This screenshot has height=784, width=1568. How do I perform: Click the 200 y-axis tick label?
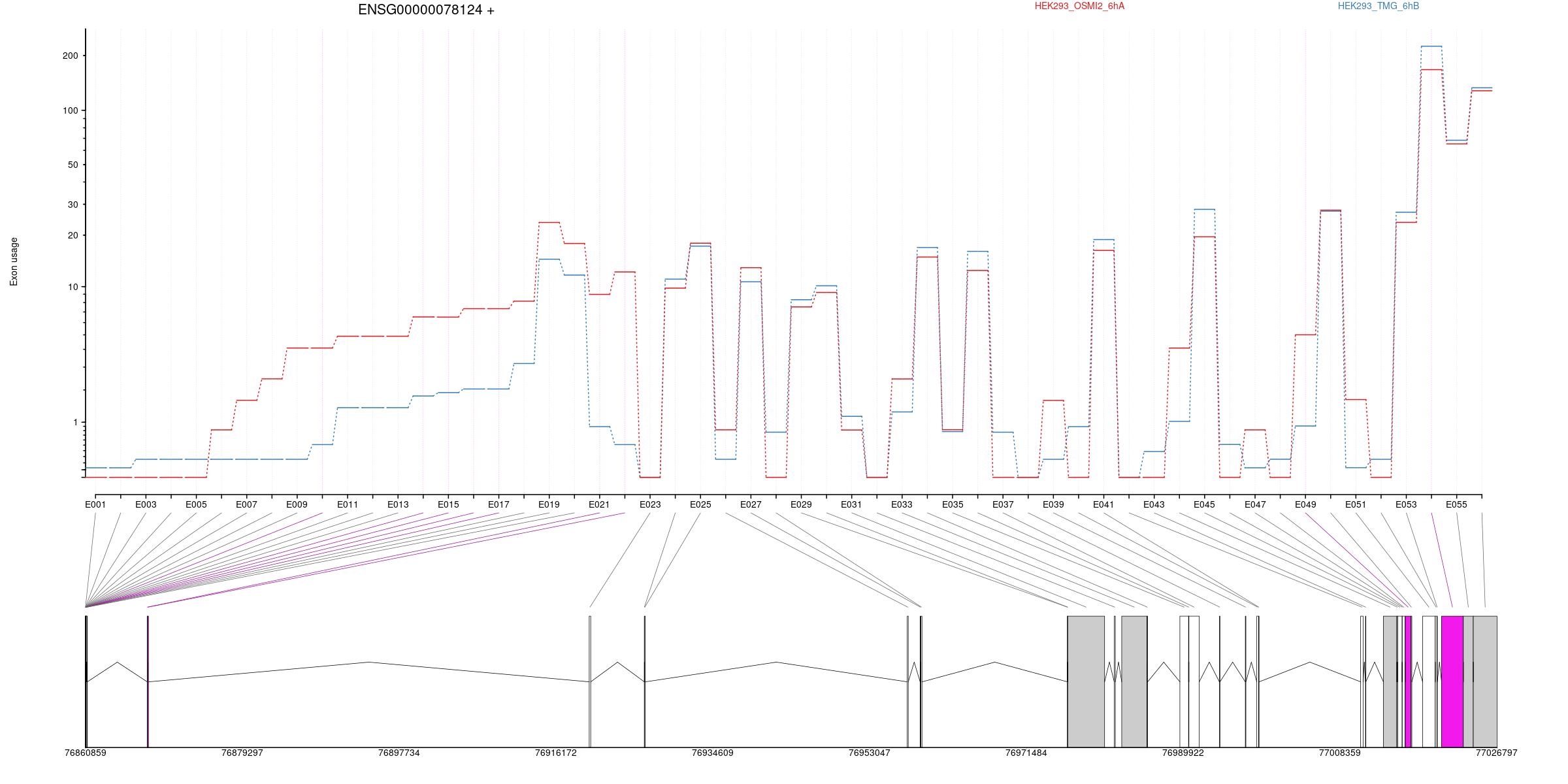[70, 56]
